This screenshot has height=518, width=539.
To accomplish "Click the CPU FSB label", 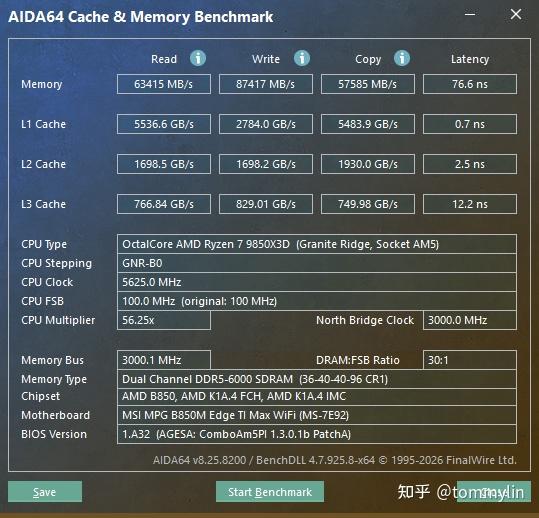I will (42, 301).
